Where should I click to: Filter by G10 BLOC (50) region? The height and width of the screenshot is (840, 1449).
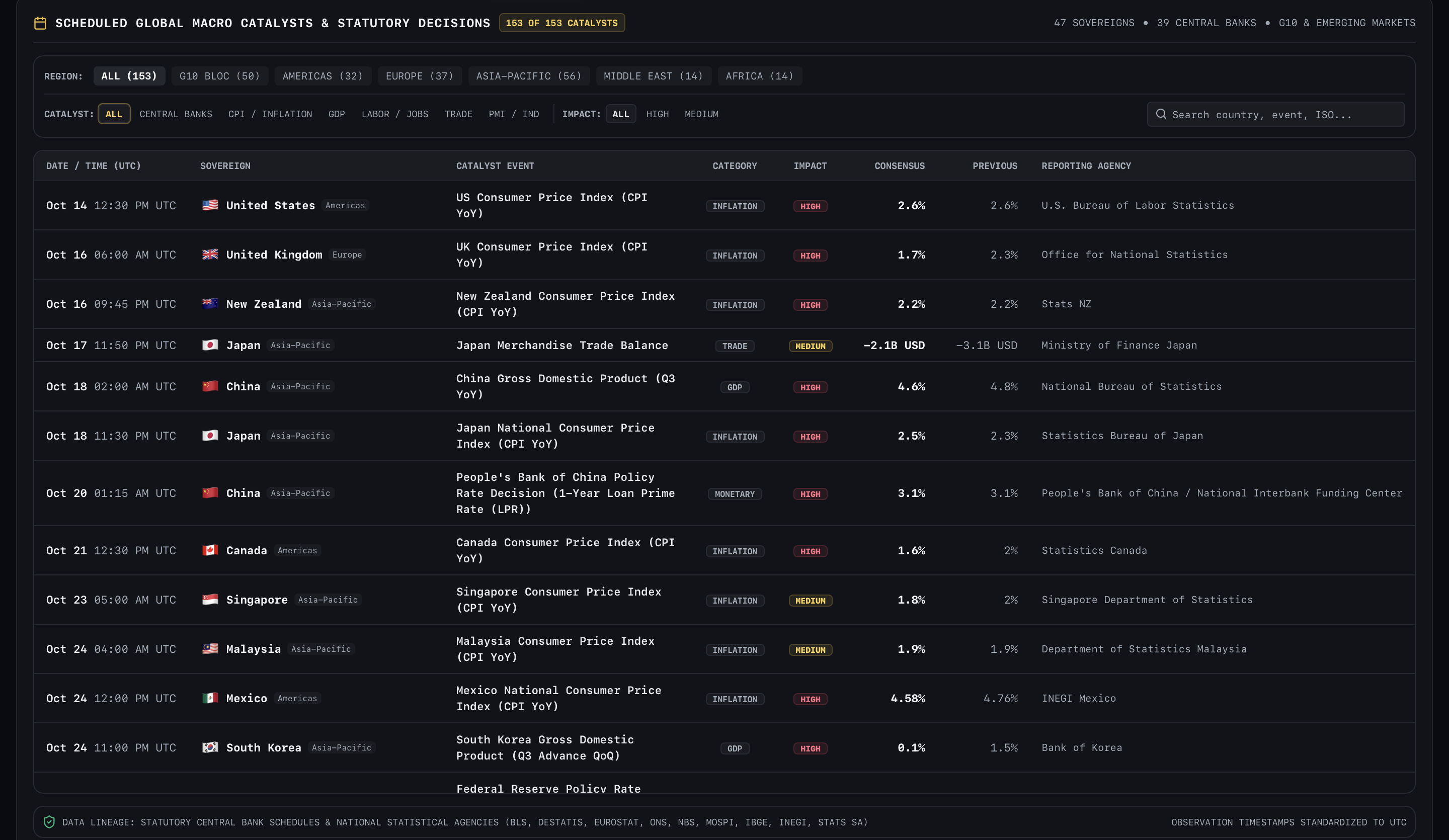pyautogui.click(x=220, y=76)
